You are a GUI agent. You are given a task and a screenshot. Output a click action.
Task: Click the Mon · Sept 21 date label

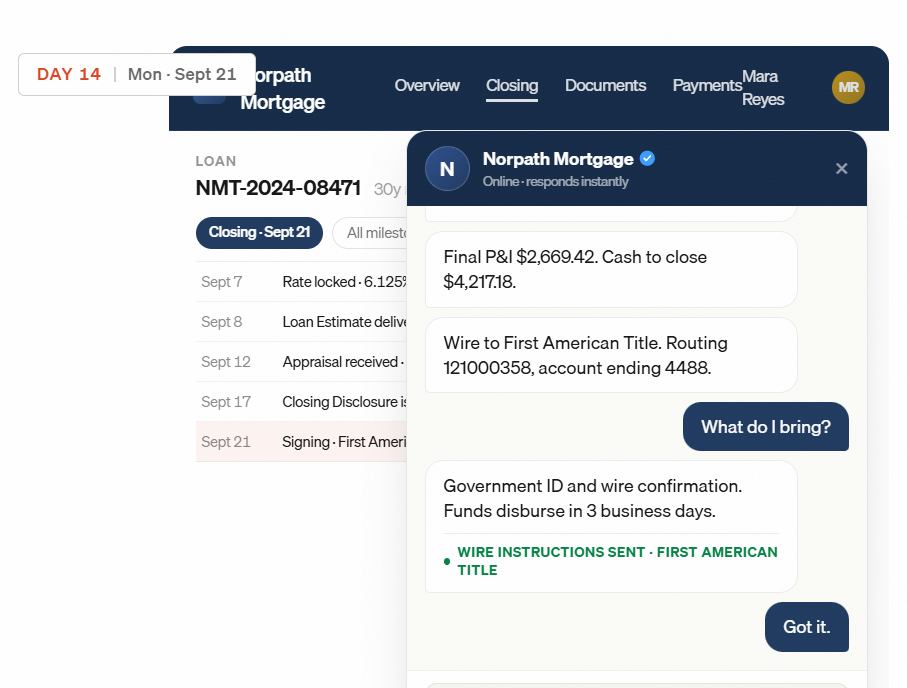tap(182, 74)
